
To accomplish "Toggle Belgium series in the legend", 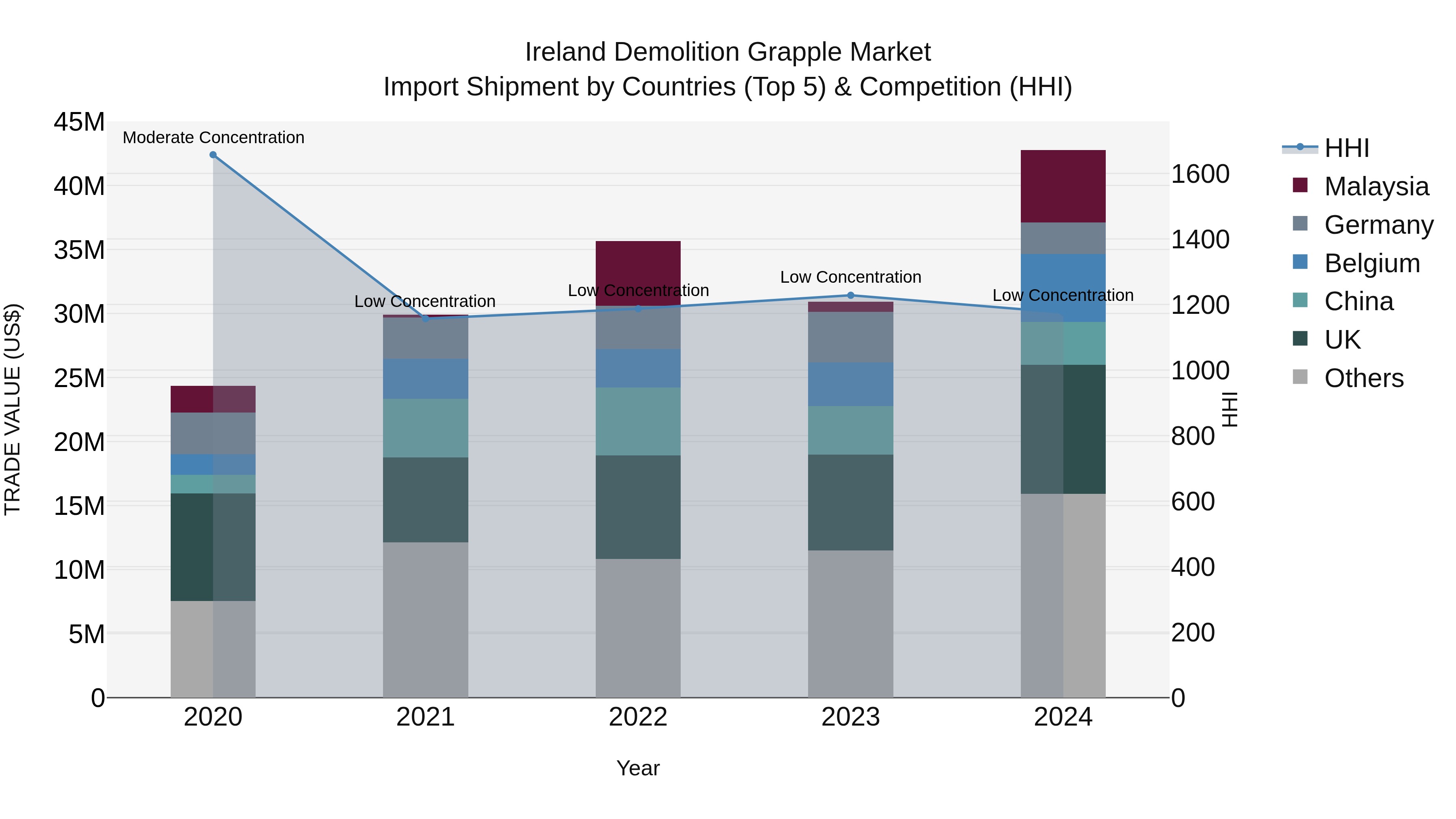I will click(1356, 263).
